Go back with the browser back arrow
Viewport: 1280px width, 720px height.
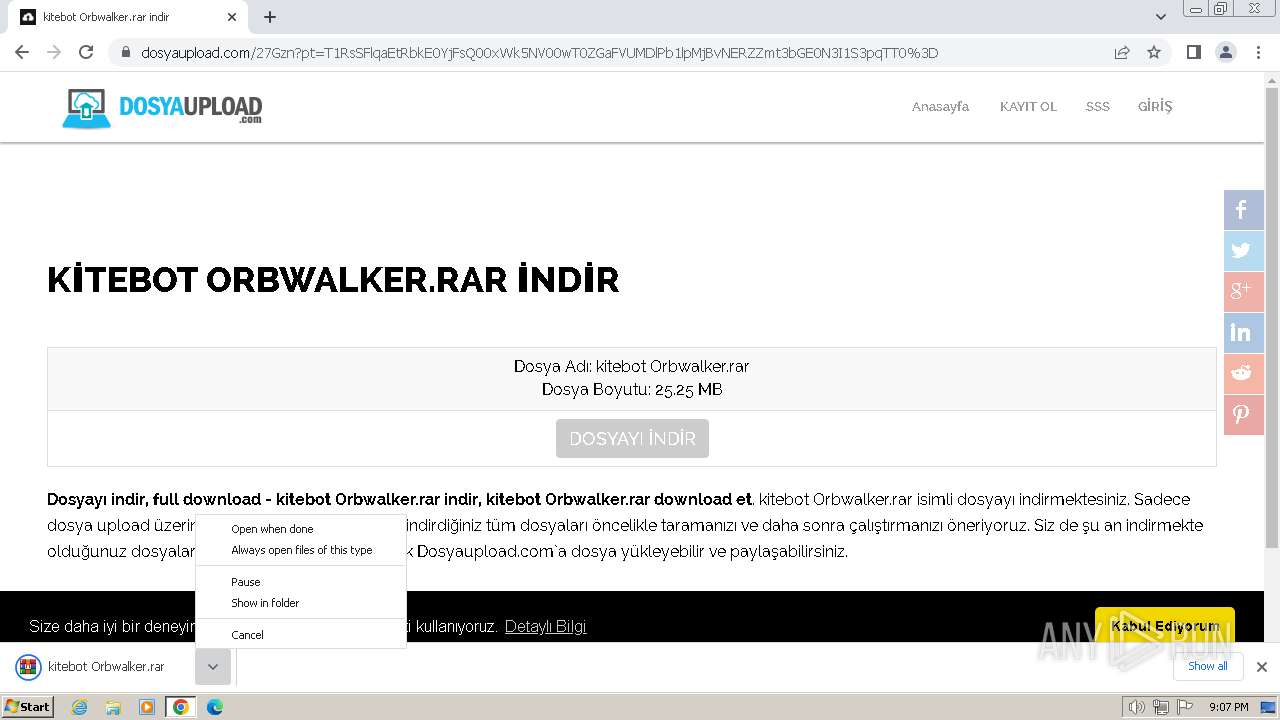point(22,52)
